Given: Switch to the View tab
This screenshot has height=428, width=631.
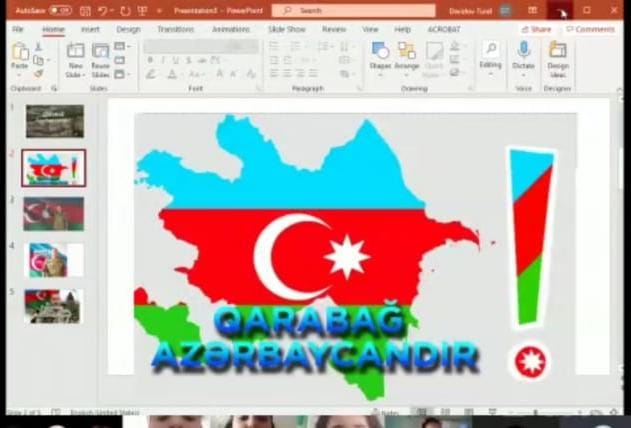Looking at the screenshot, I should coord(370,29).
